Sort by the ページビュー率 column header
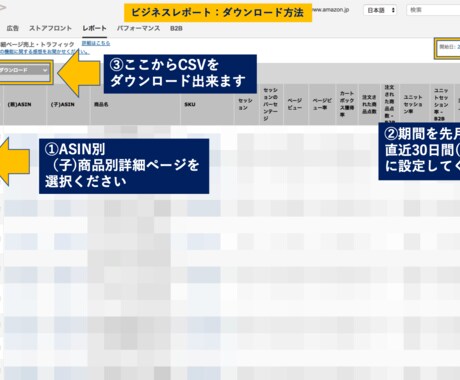The height and width of the screenshot is (380, 460). [x=322, y=104]
